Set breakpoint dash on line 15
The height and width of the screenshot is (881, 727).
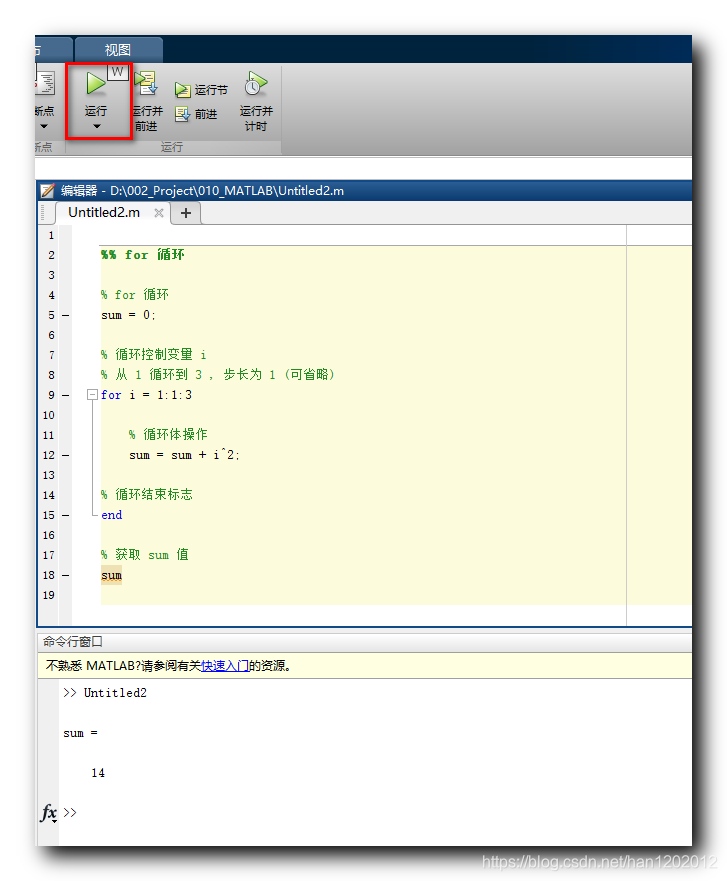(x=66, y=516)
